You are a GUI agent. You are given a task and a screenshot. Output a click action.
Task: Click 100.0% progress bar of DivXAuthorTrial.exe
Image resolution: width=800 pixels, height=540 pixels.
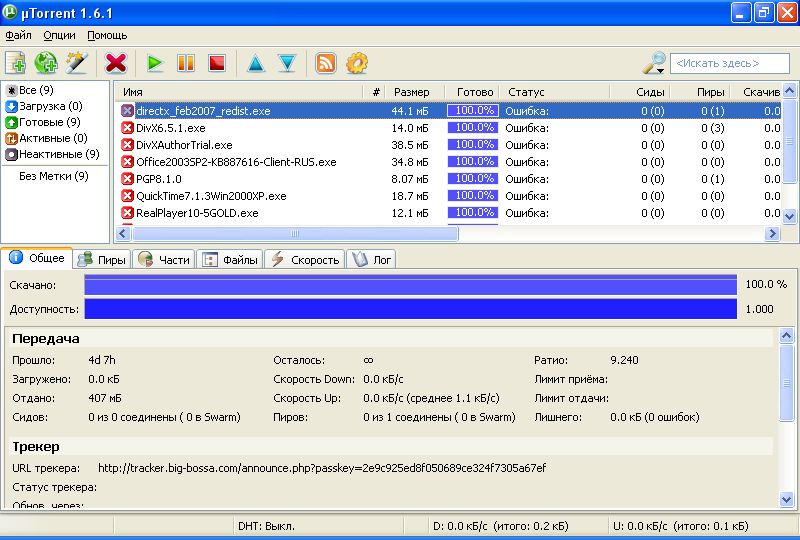[473, 144]
